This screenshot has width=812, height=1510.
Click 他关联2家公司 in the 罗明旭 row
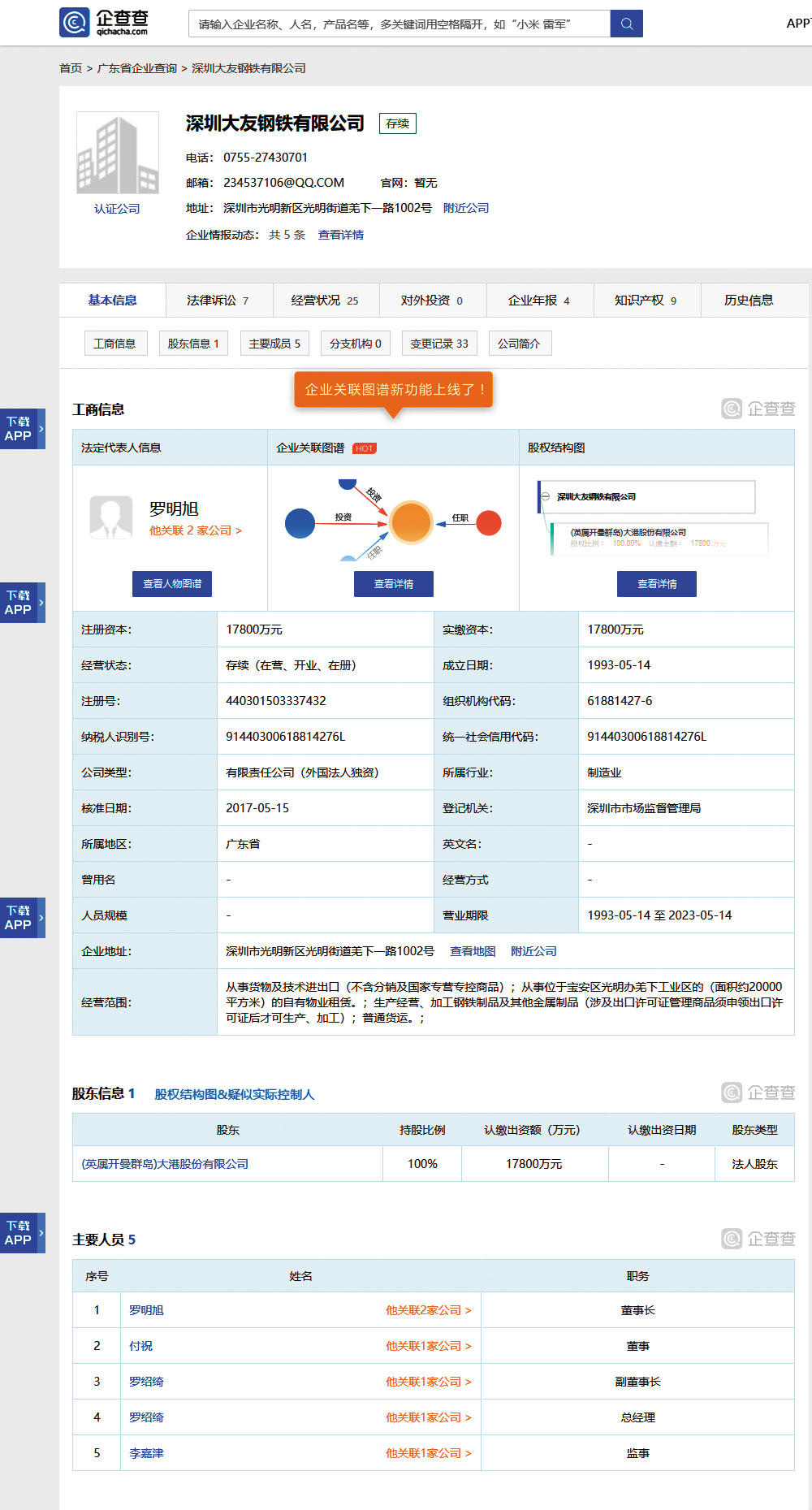(429, 1310)
